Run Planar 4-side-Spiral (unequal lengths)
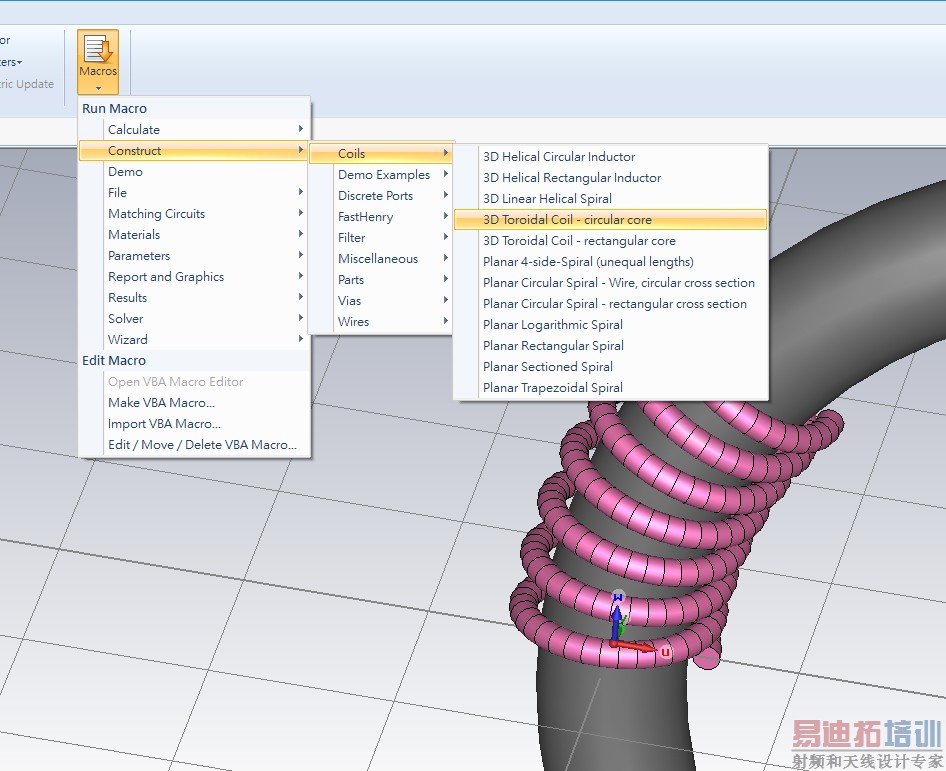 coord(611,262)
